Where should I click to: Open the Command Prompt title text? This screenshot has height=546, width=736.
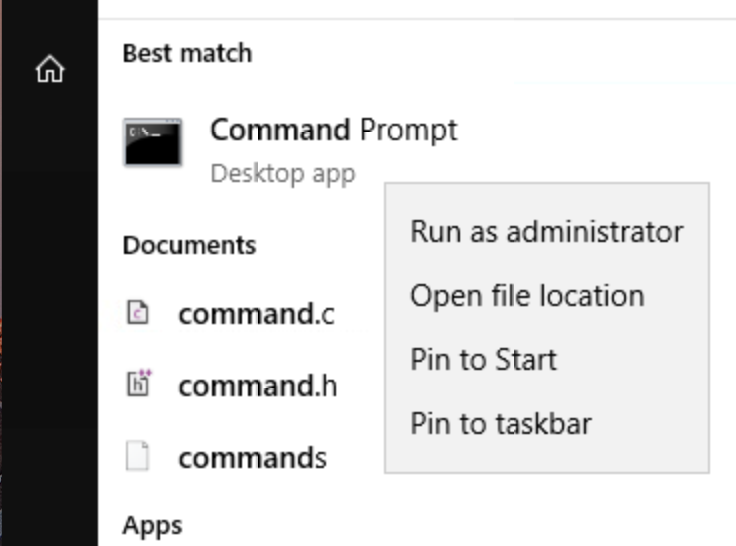pyautogui.click(x=333, y=130)
